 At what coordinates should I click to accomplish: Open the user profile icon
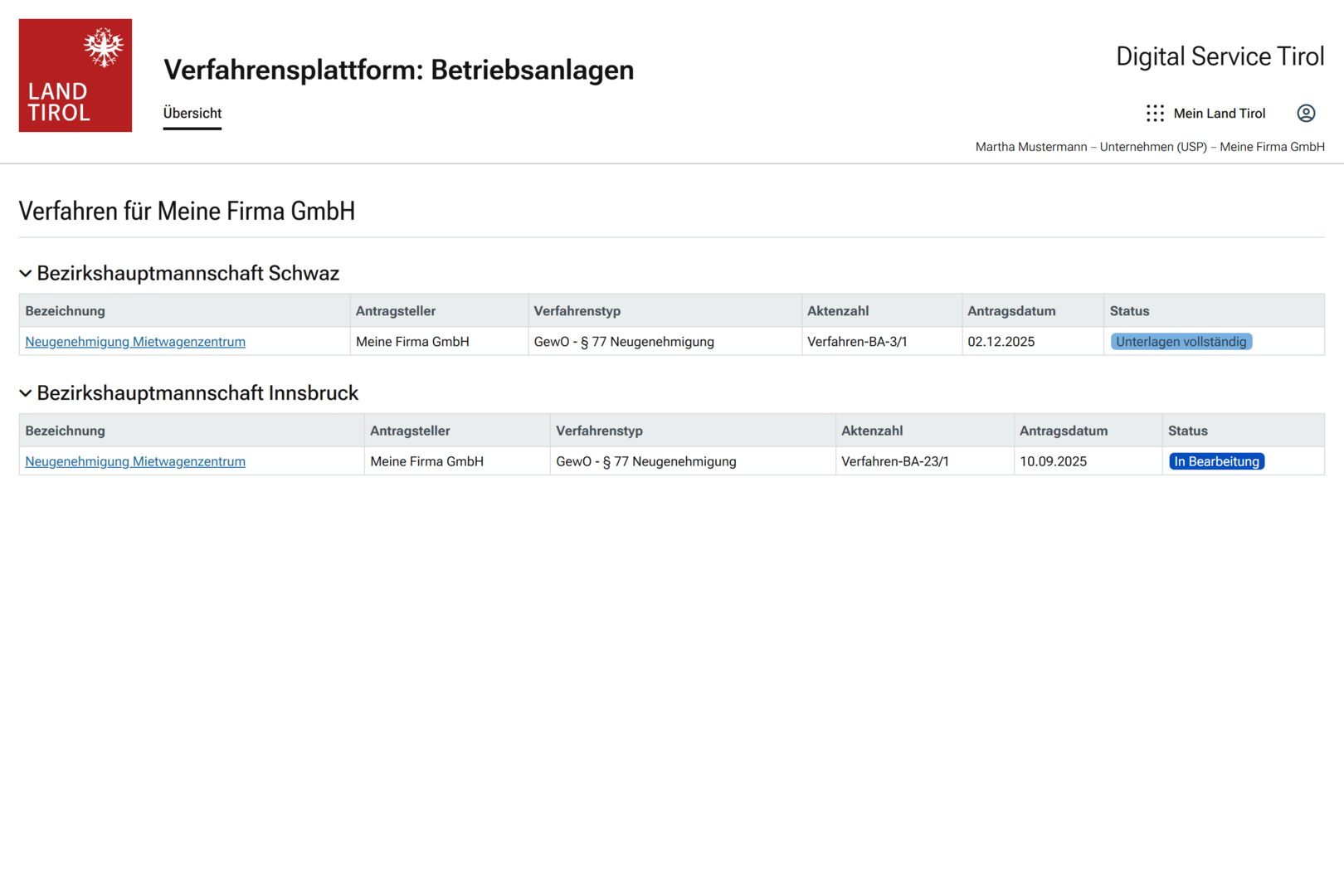coord(1306,114)
